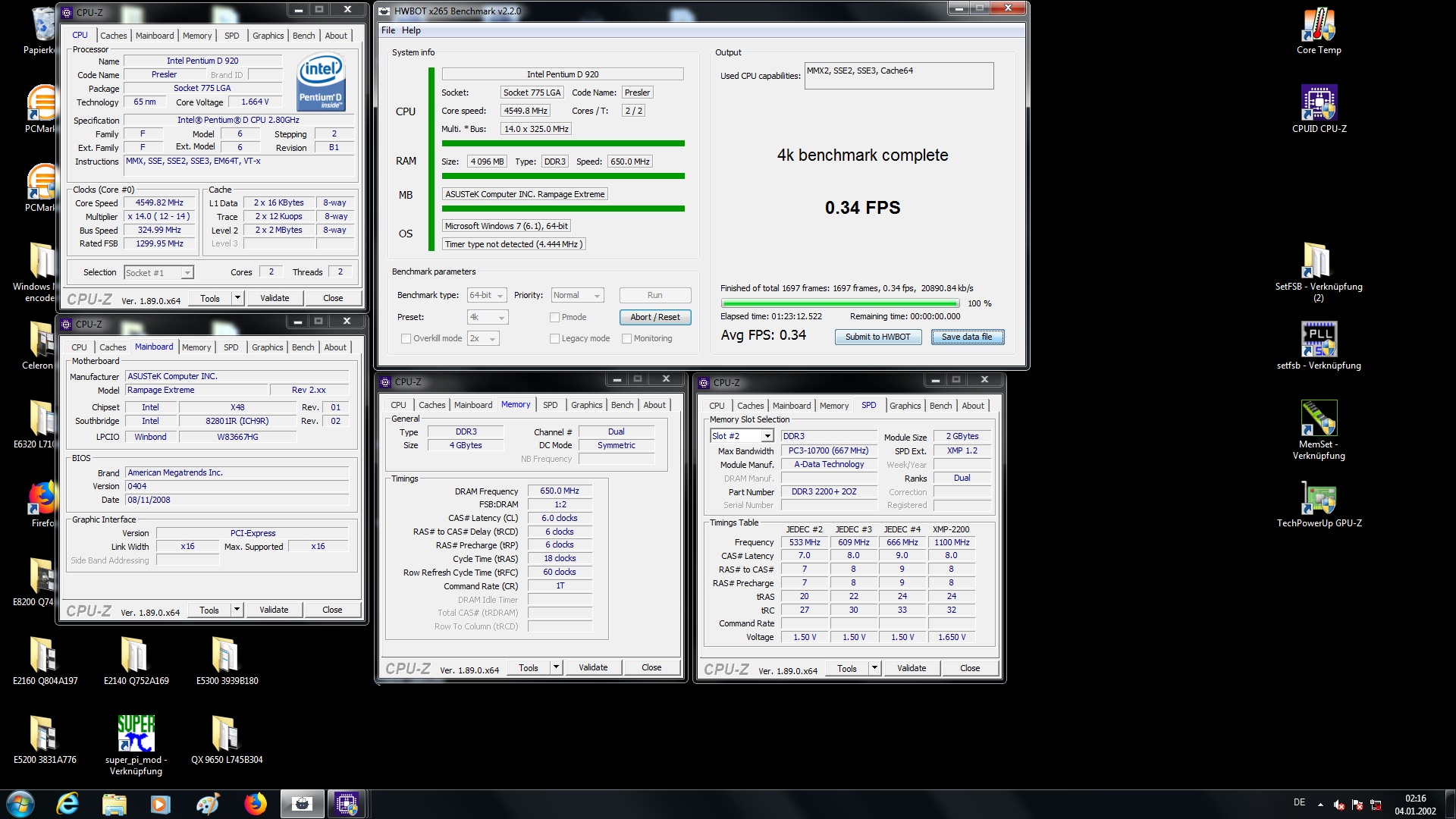This screenshot has height=819, width=1456.
Task: Open the Overkill 2x dropdown
Action: (483, 339)
